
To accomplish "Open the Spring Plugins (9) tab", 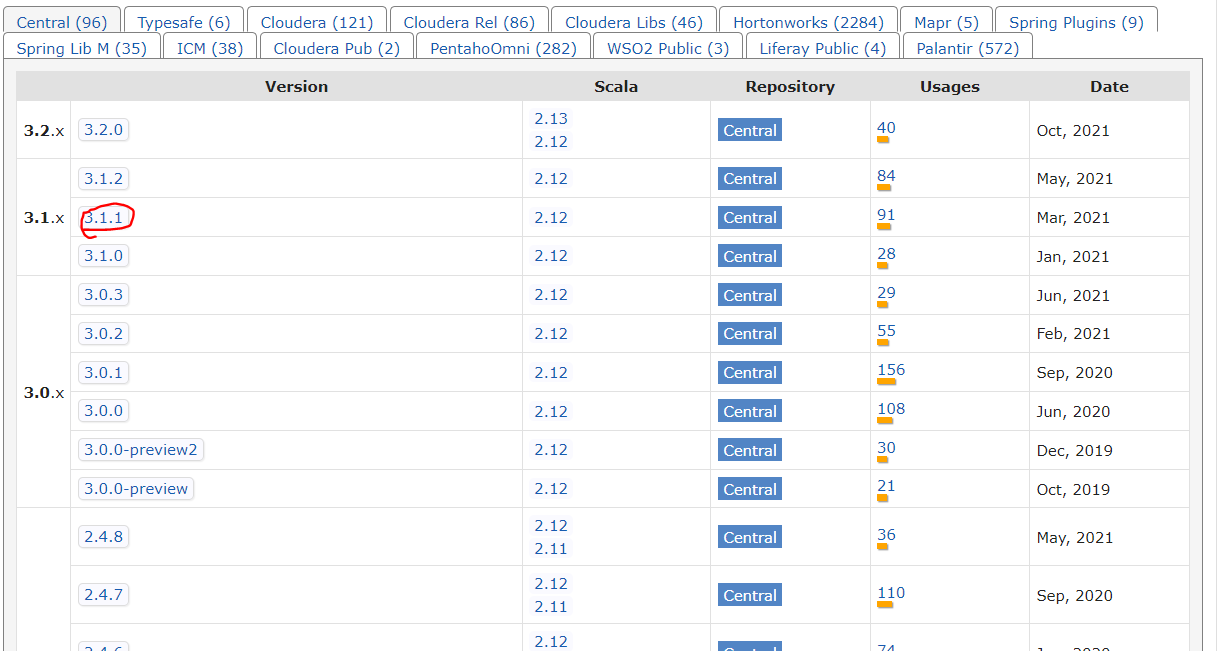I will 1076,21.
